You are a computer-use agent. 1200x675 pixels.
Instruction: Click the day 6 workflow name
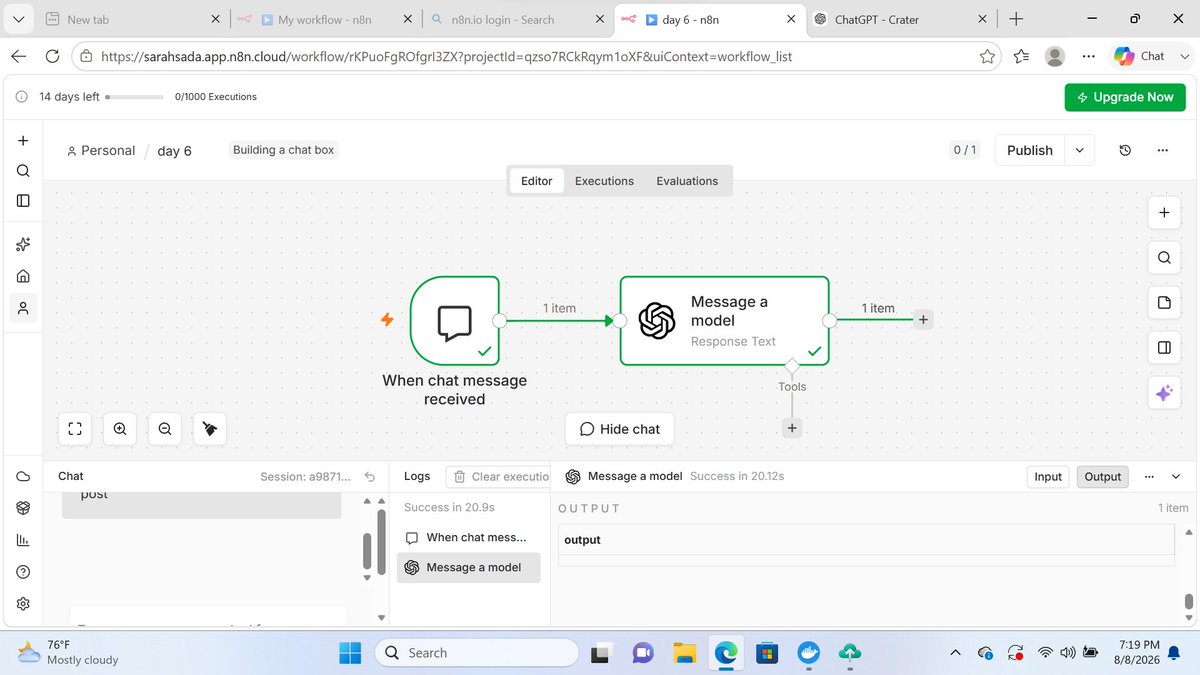point(175,150)
